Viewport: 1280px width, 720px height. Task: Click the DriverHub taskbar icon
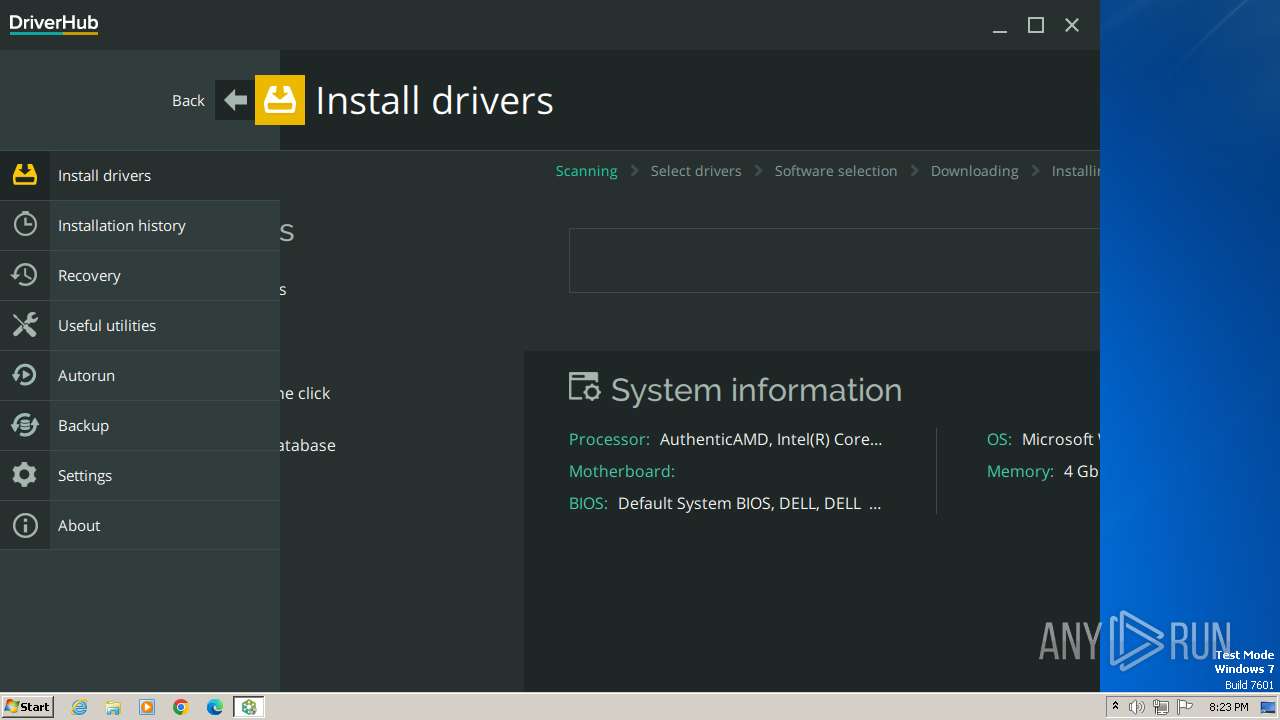point(249,707)
